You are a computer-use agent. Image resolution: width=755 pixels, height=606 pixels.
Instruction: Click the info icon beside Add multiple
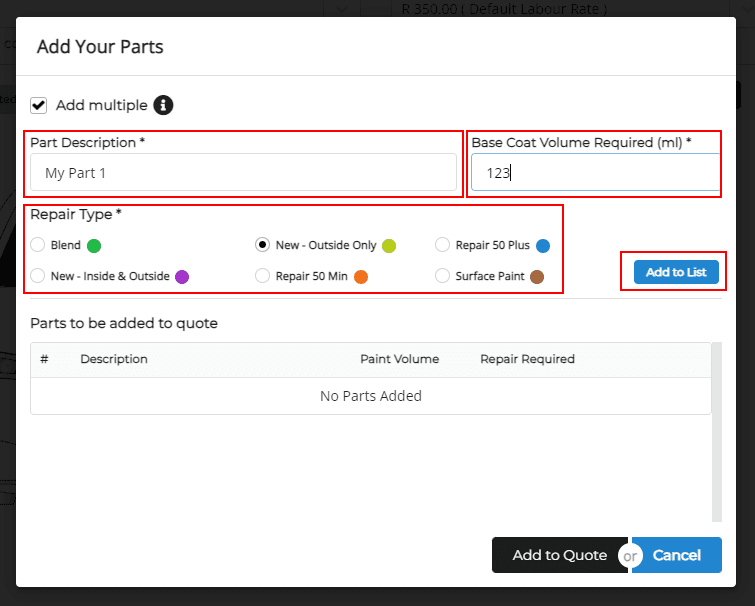[164, 105]
